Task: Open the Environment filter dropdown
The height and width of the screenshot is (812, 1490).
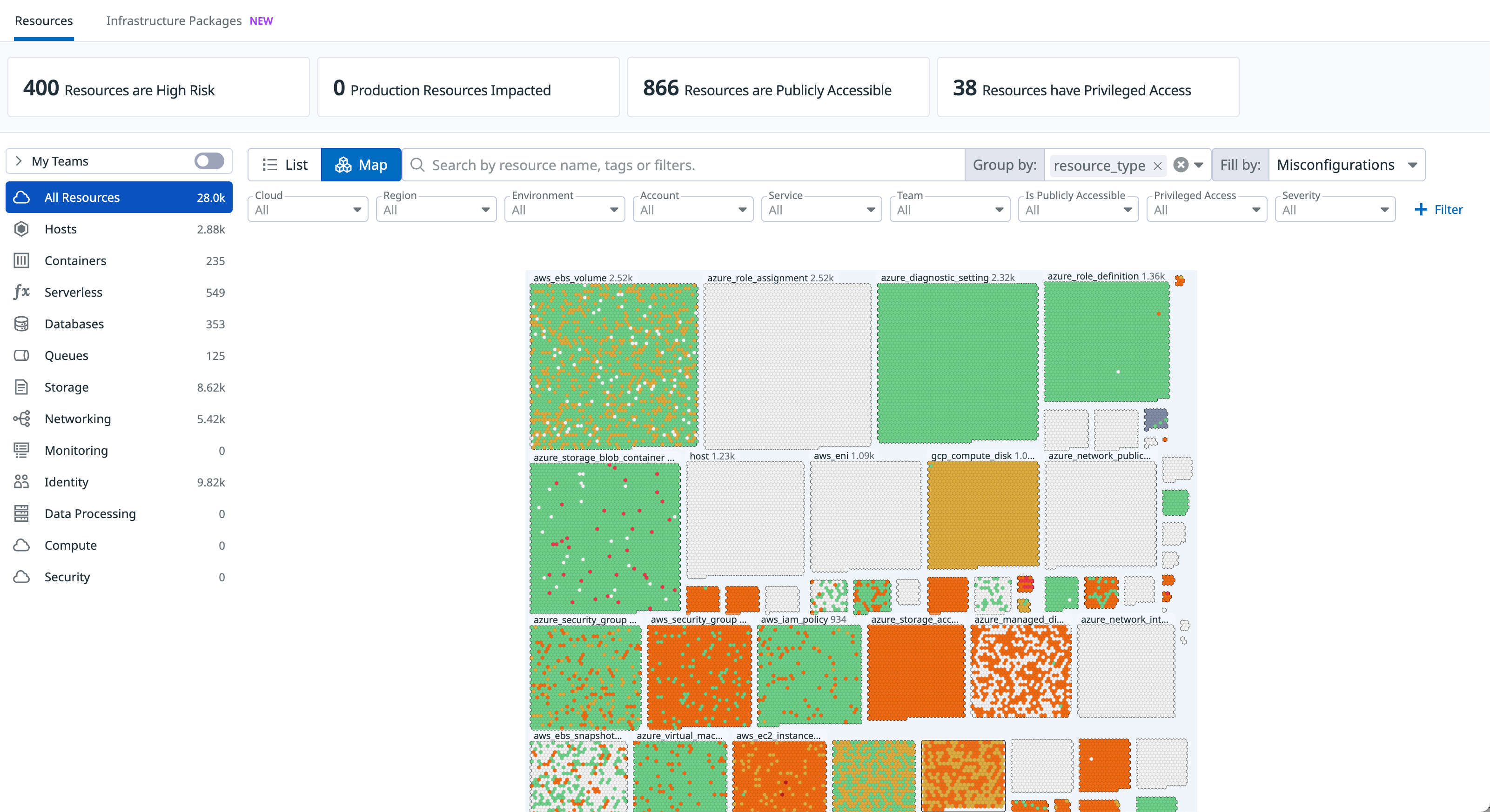Action: pos(564,209)
